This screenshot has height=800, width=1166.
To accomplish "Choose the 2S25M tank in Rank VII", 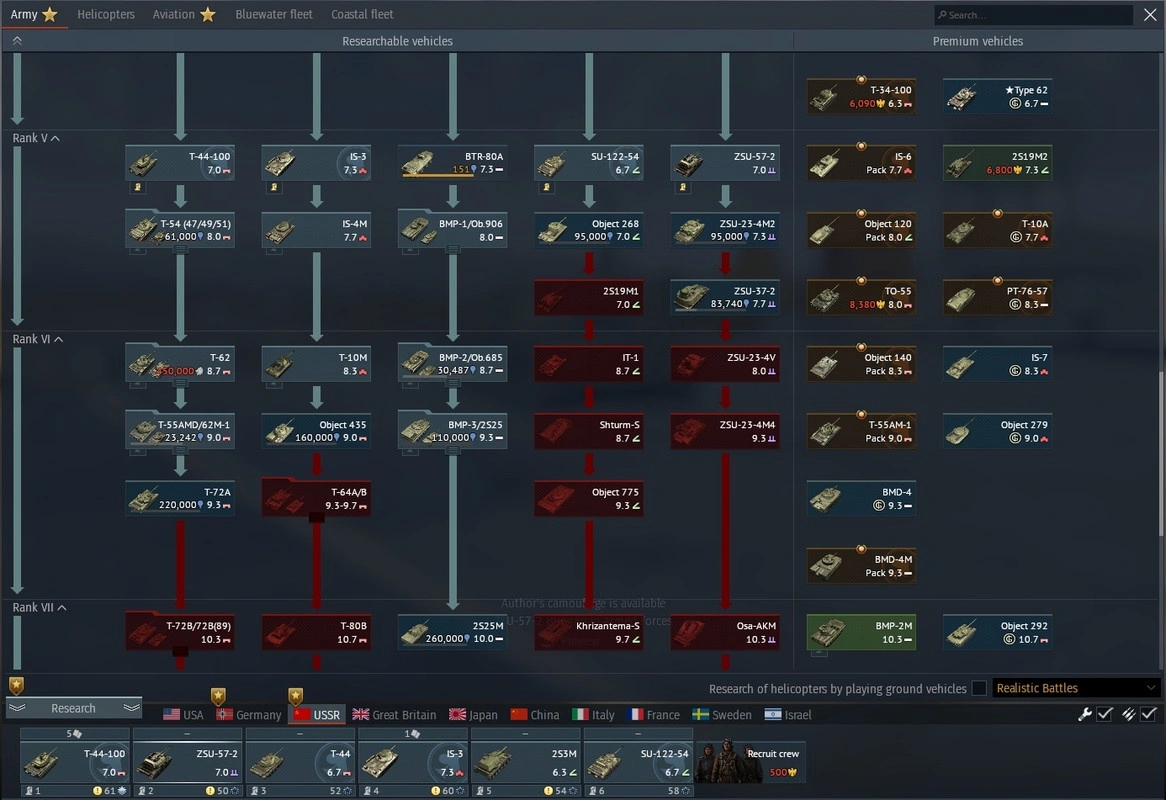I will coord(452,632).
